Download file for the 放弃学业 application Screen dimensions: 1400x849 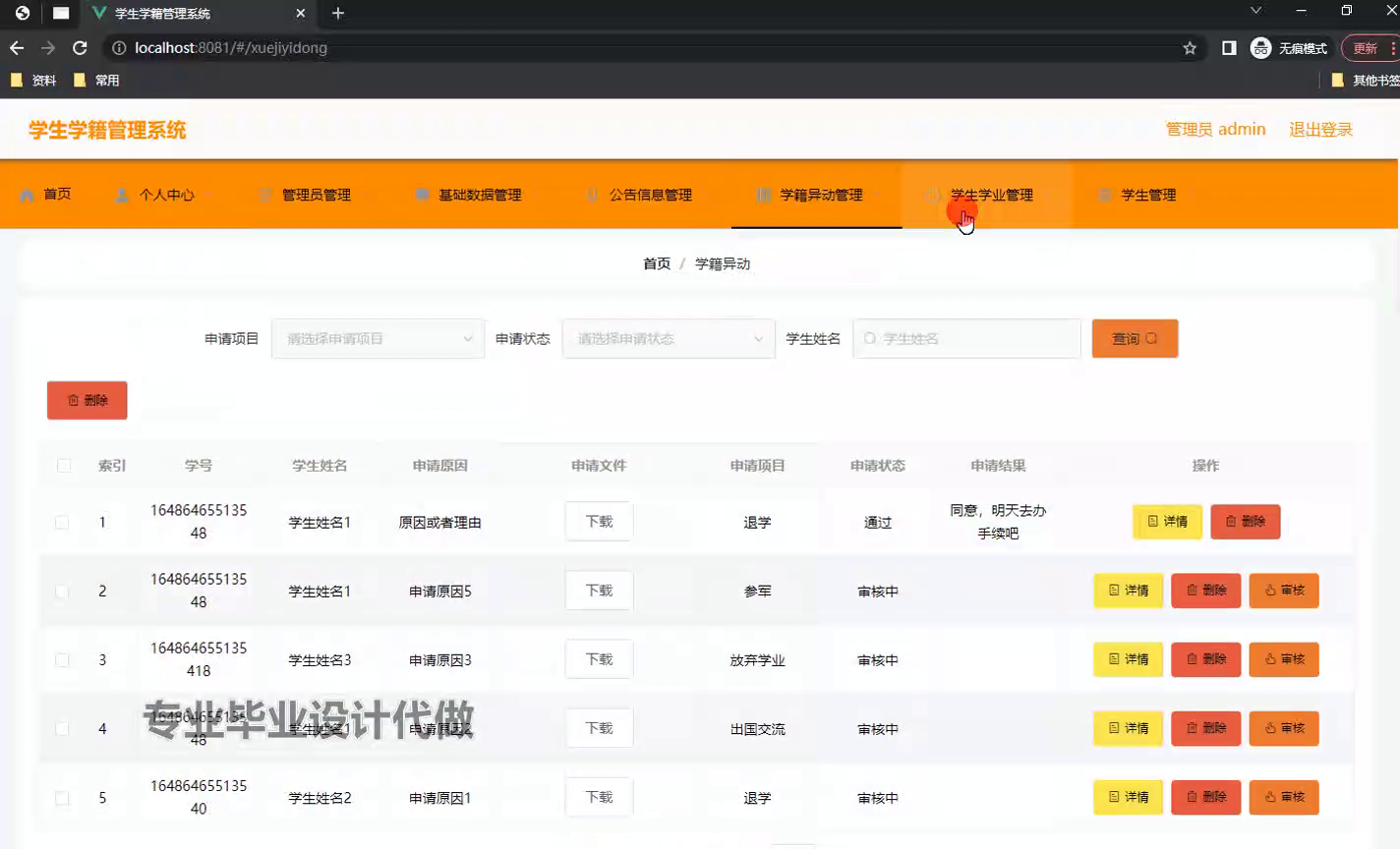pyautogui.click(x=599, y=659)
